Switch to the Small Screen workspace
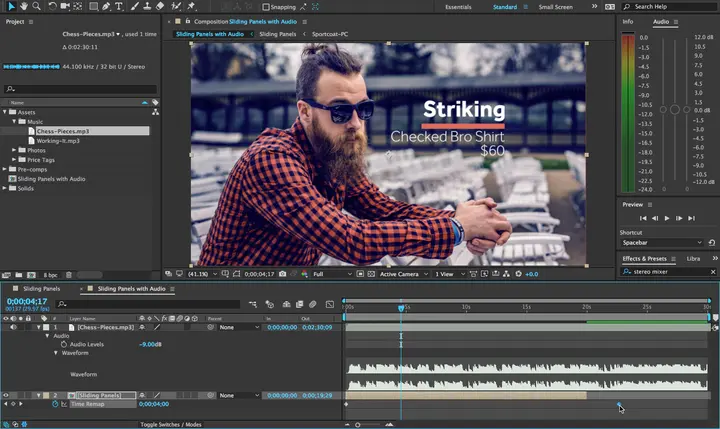The height and width of the screenshot is (429, 720). coord(555,7)
